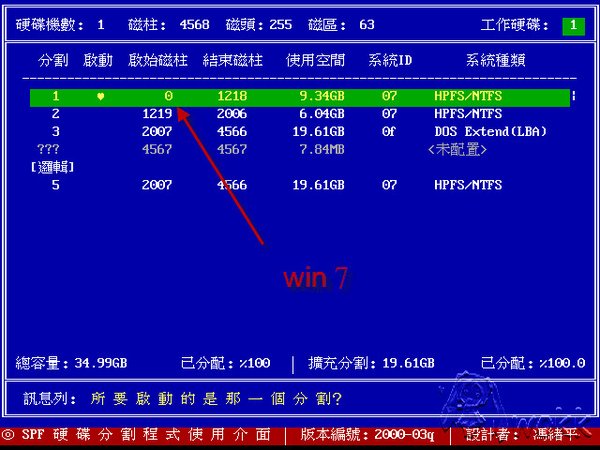Click the 6.04GB size value

[x=322, y=114]
